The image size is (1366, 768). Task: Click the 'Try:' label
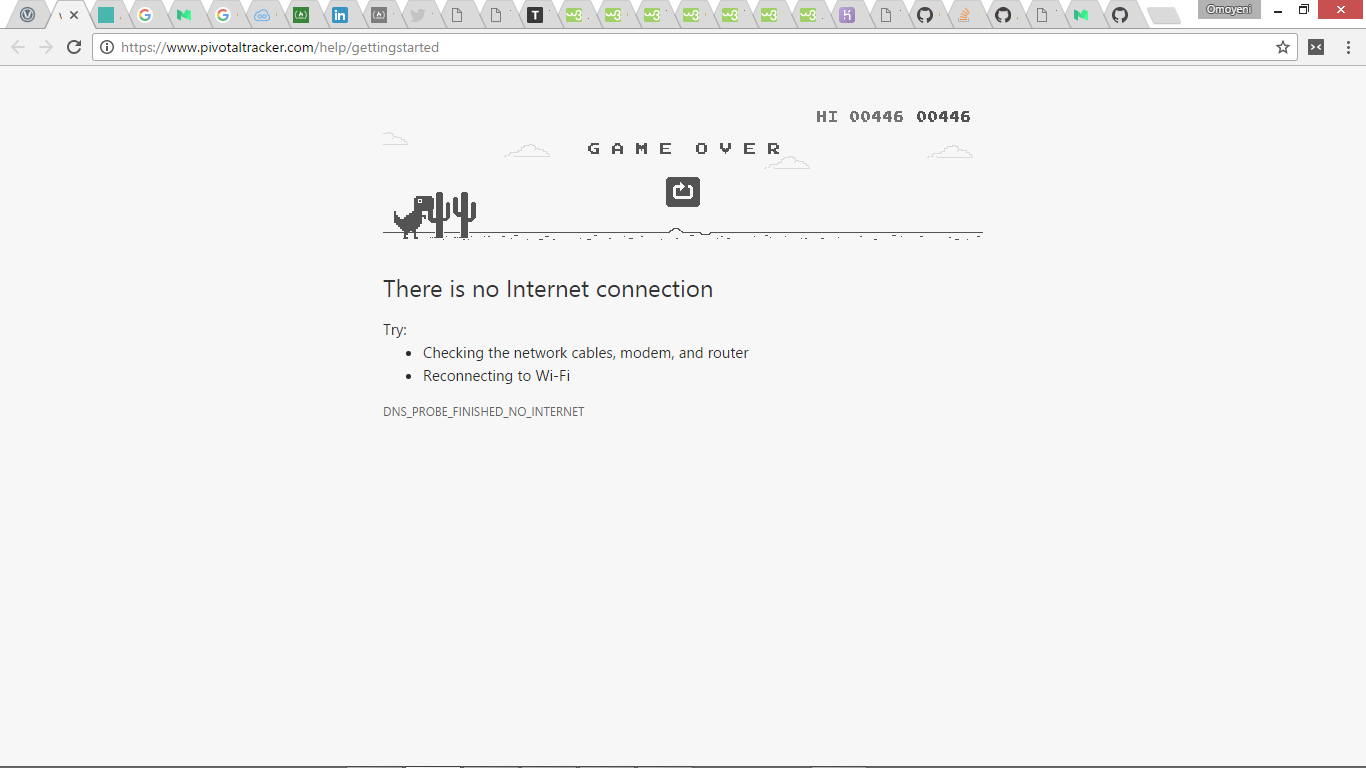pyautogui.click(x=395, y=330)
